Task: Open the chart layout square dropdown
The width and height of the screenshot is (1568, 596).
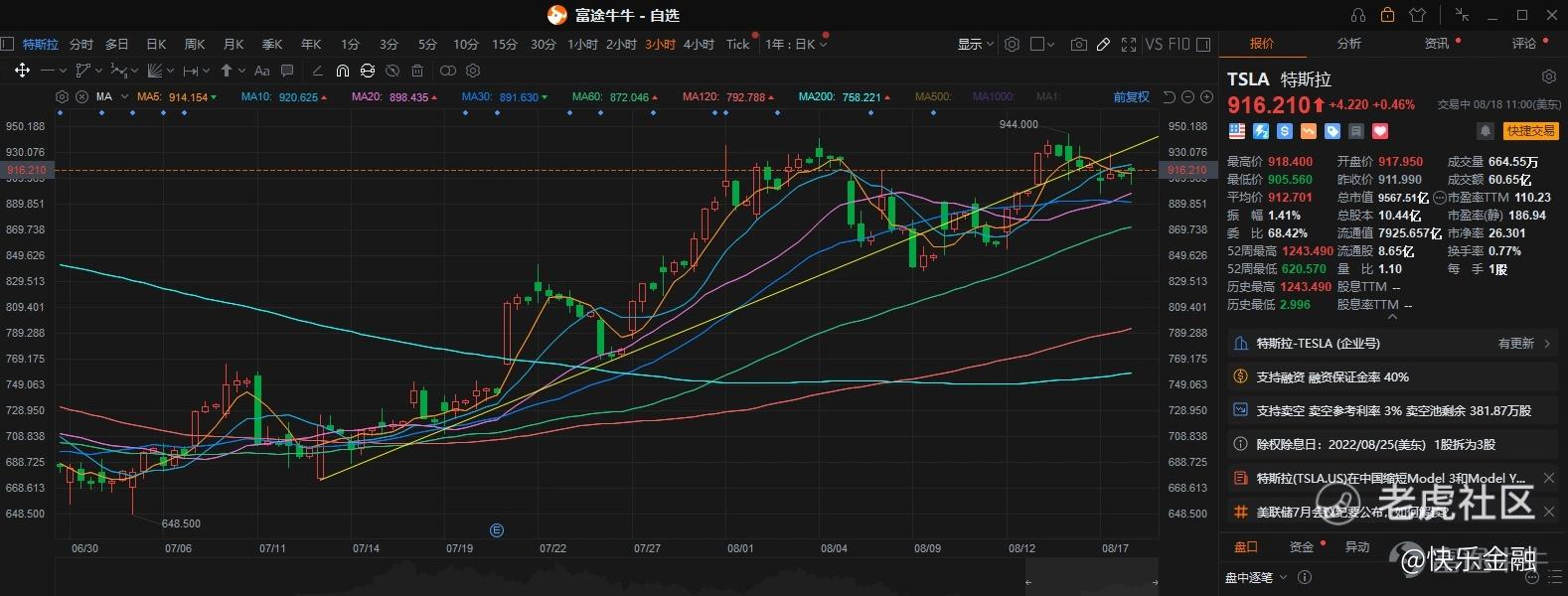Action: click(1042, 44)
